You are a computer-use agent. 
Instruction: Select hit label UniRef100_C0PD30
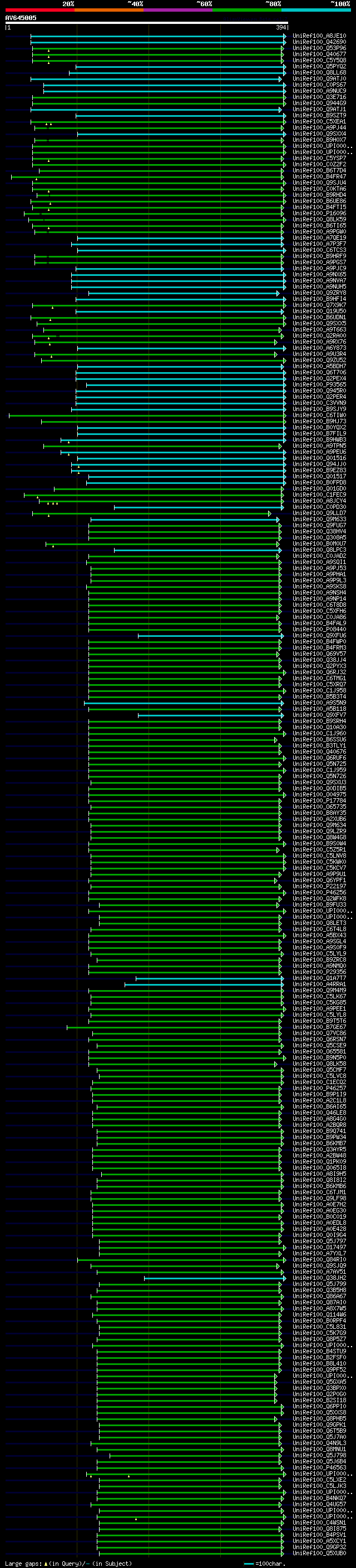pyautogui.click(x=319, y=507)
